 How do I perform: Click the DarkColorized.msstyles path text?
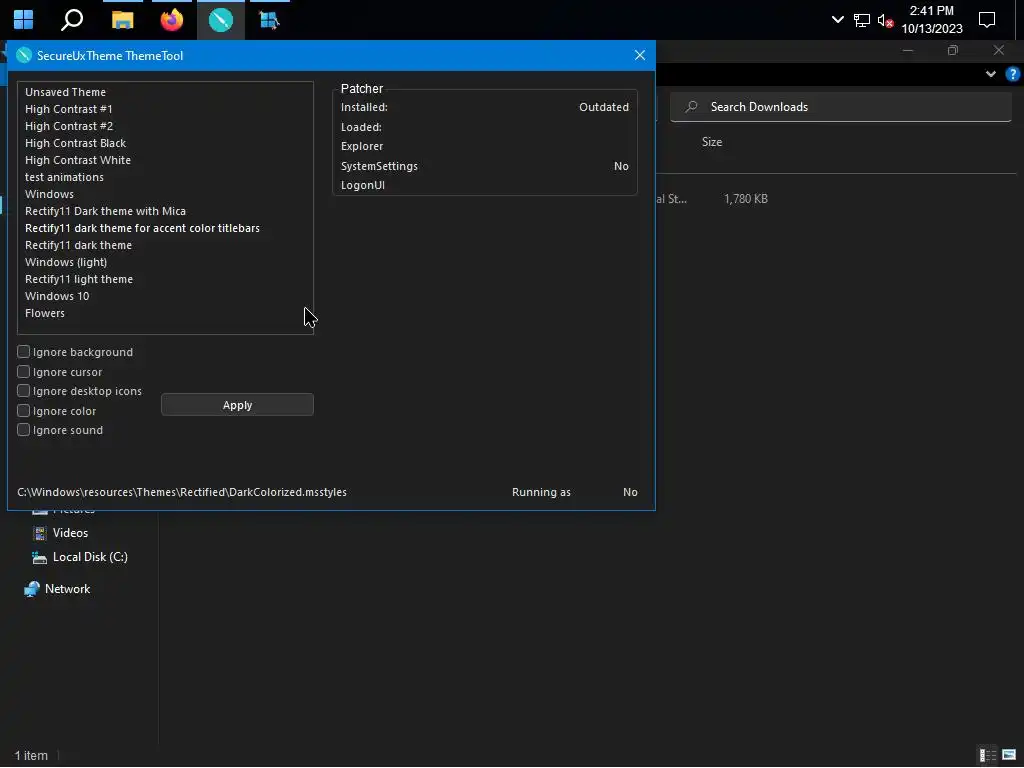click(x=182, y=492)
